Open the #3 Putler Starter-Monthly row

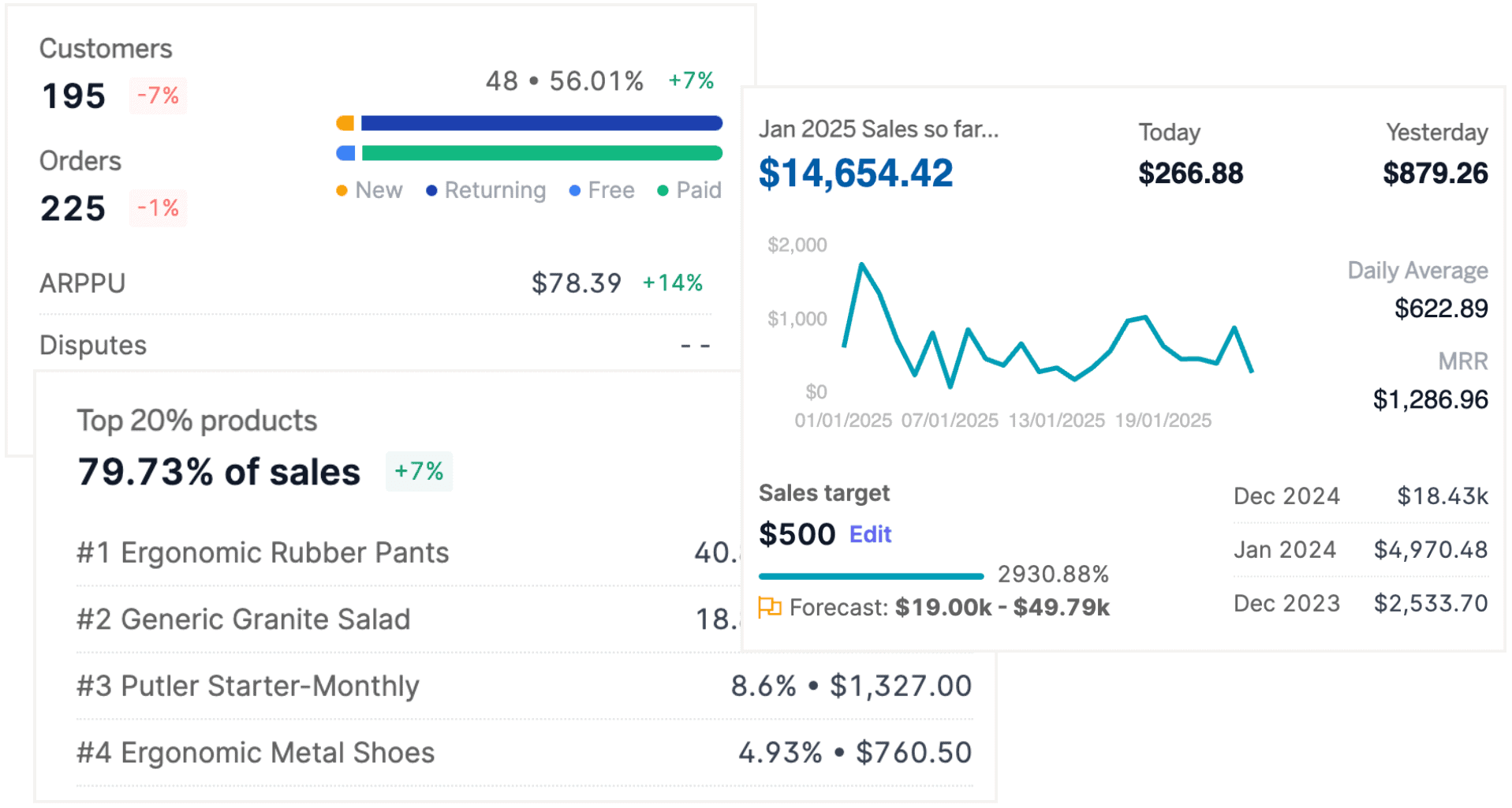pos(525,686)
